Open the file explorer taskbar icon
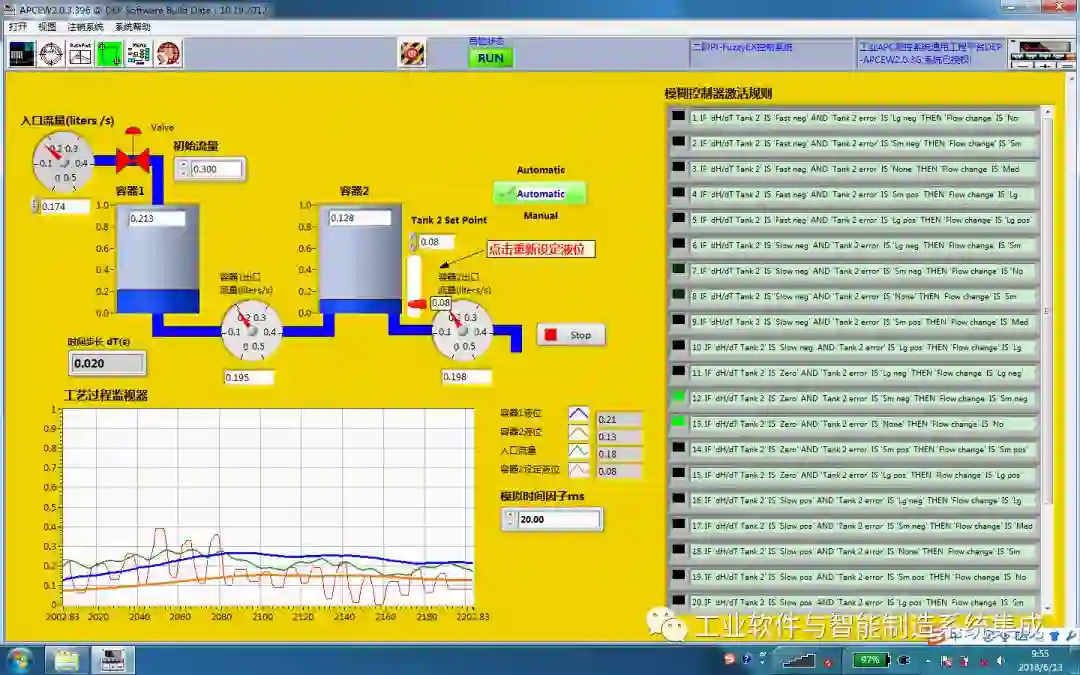Screen dimensions: 1080x675 click(x=66, y=660)
